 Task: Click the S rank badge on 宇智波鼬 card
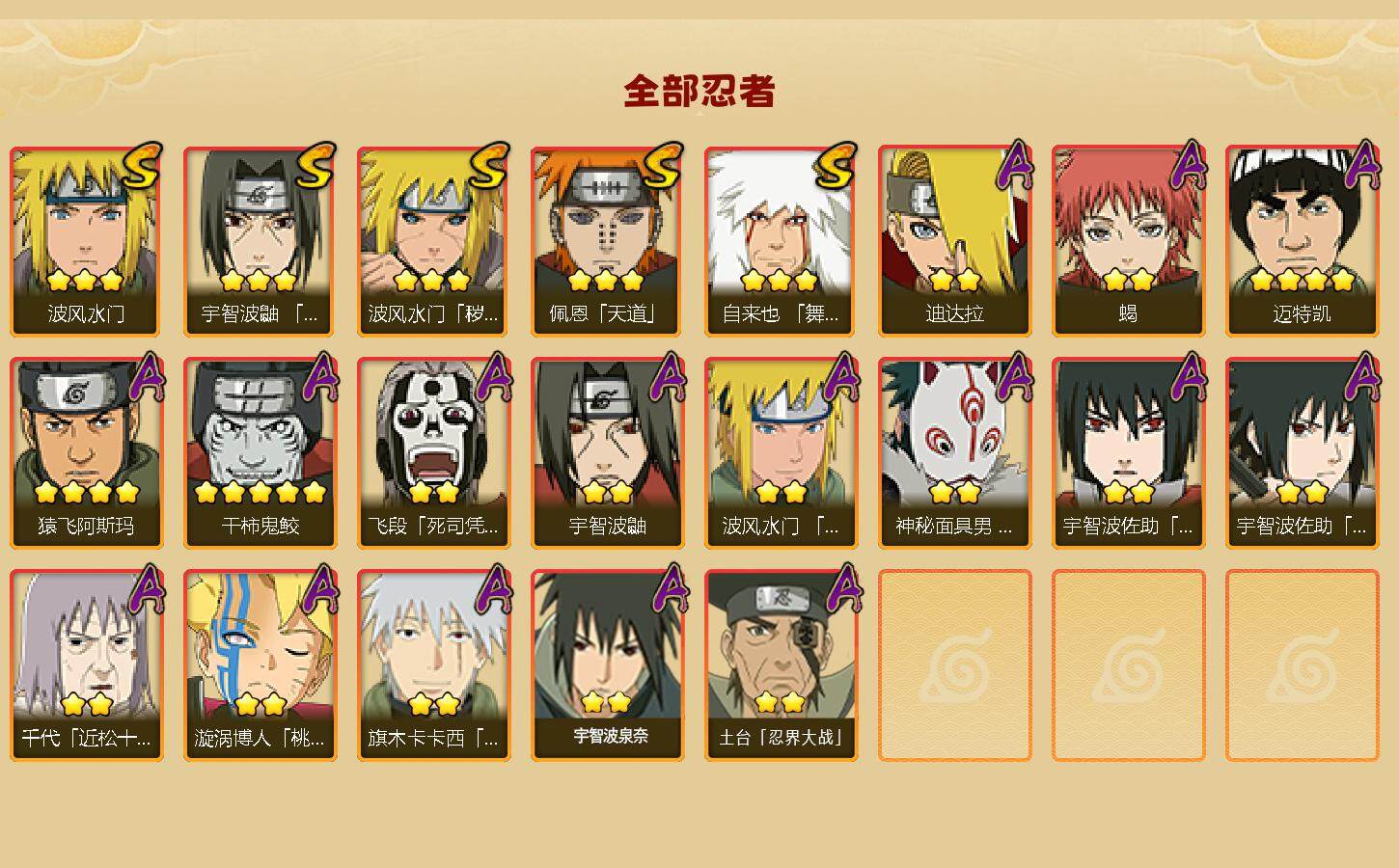coord(315,166)
